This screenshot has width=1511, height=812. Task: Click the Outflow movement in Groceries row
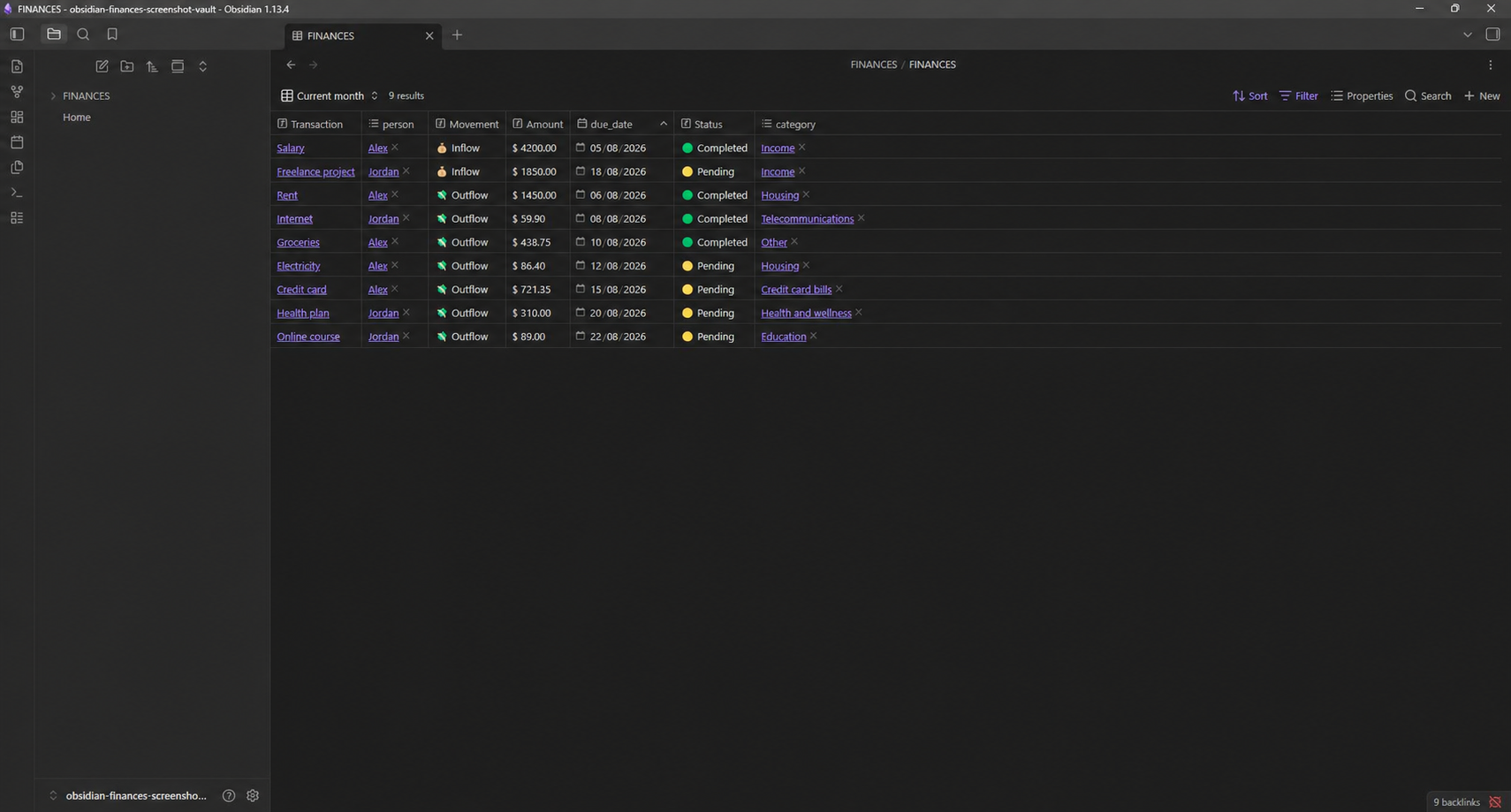[x=461, y=242]
